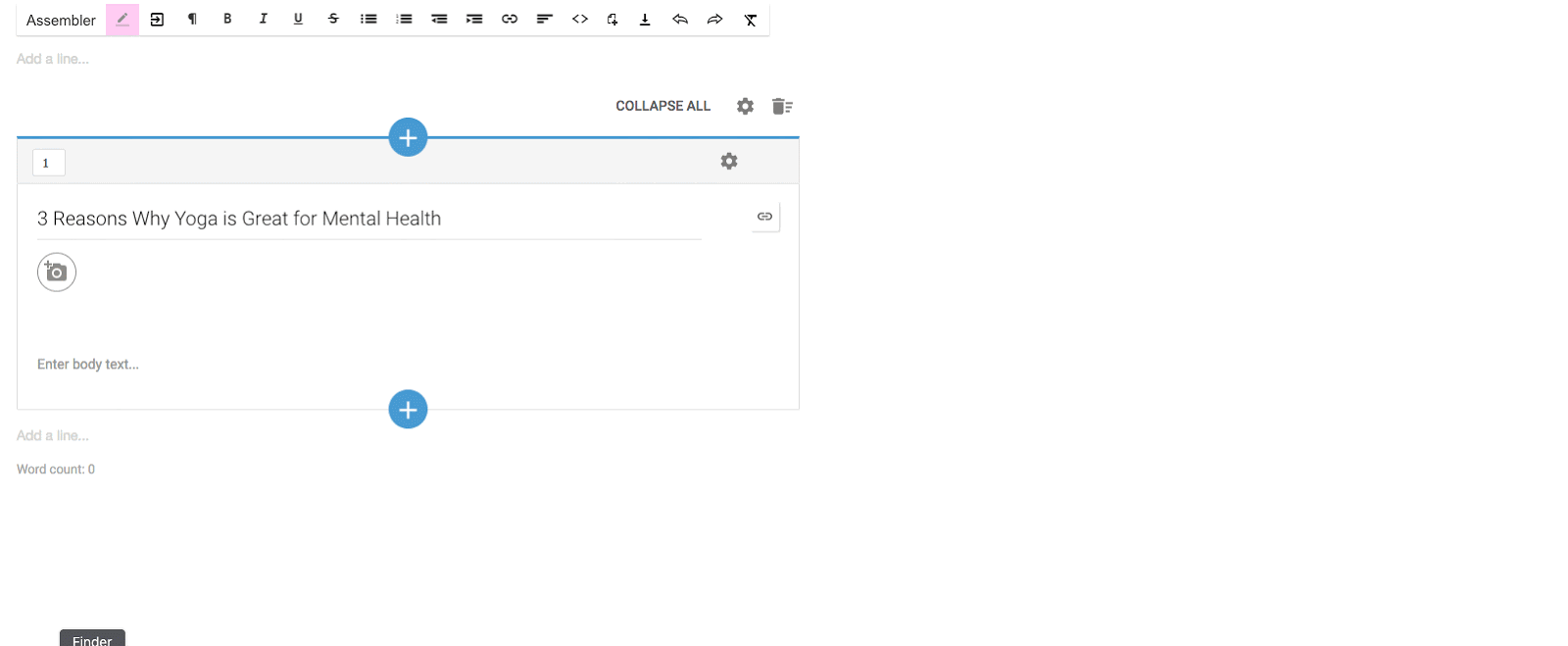The height and width of the screenshot is (646, 1568).
Task: Click the undo arrow icon
Action: (680, 20)
